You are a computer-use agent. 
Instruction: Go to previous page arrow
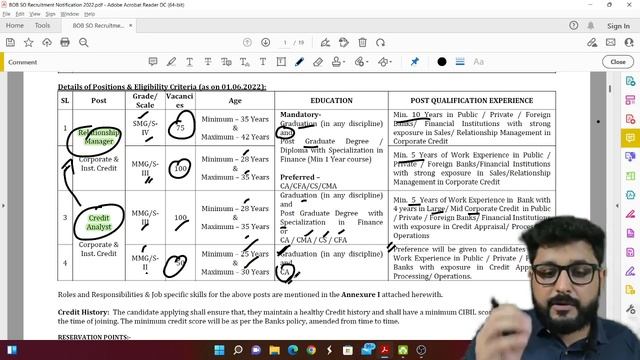(247, 42)
